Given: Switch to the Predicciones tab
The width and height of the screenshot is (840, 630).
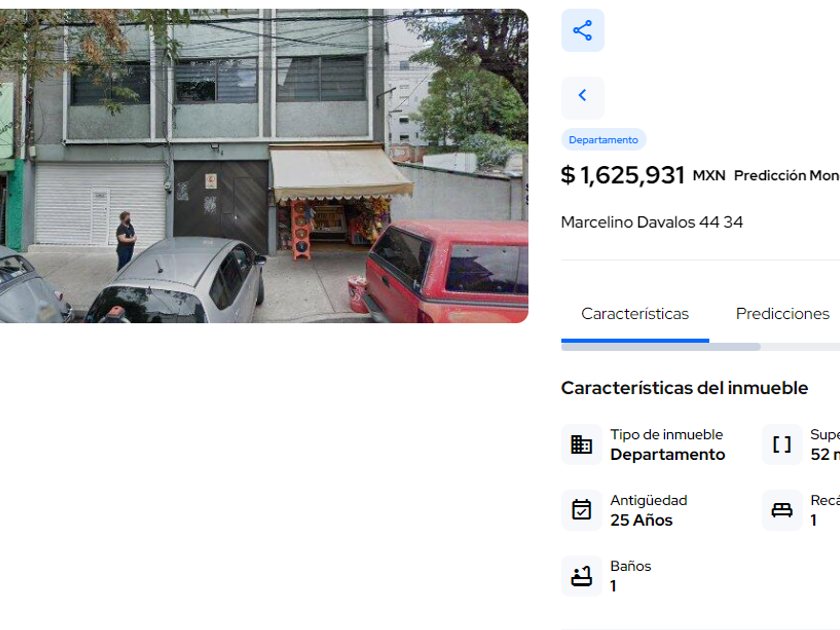Looking at the screenshot, I should [x=782, y=314].
